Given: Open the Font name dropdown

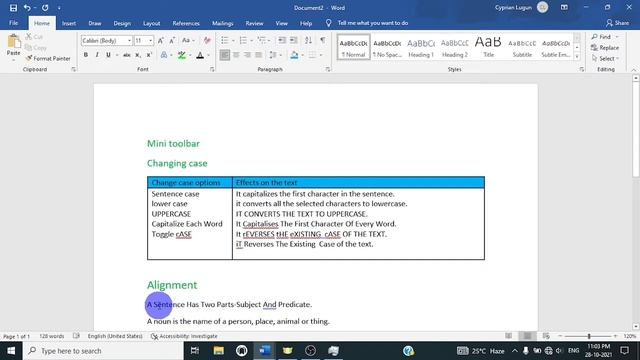Looking at the screenshot, I should [129, 40].
